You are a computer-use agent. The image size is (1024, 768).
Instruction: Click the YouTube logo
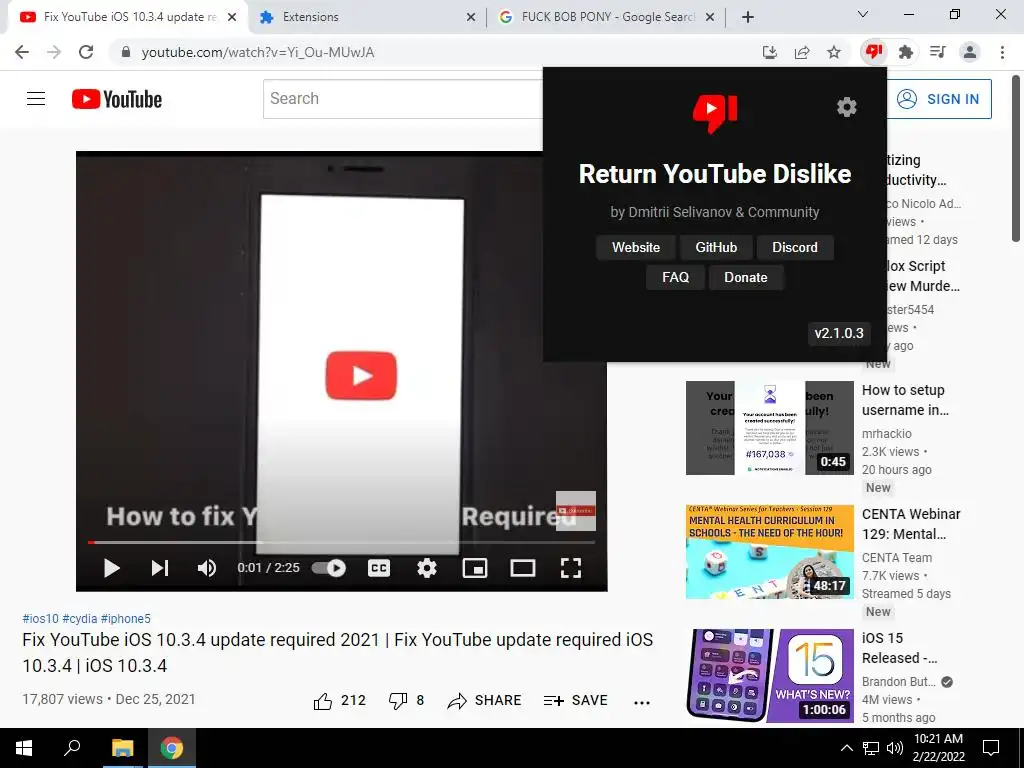point(117,99)
